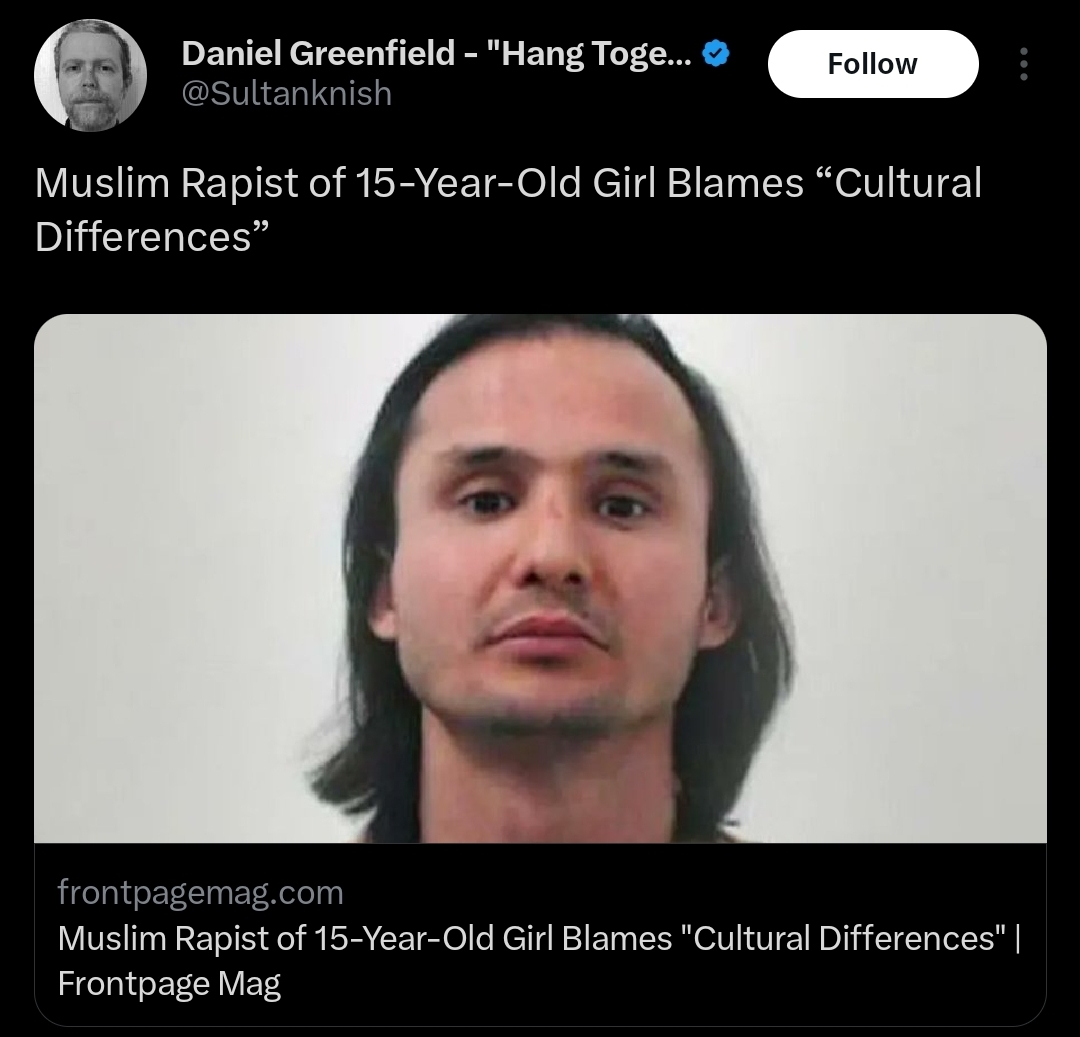1080x1037 pixels.
Task: Open the poster's circular profile avatar
Action: click(x=90, y=75)
